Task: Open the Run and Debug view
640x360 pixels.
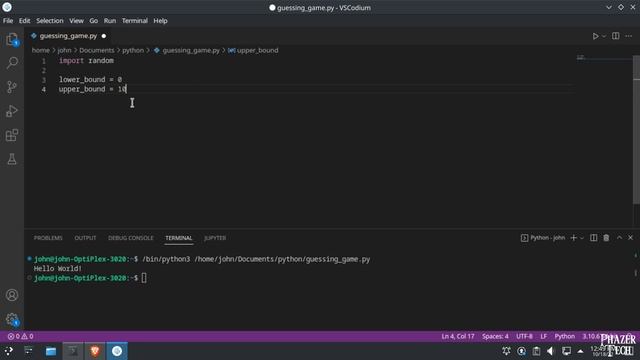Action: tap(12, 111)
